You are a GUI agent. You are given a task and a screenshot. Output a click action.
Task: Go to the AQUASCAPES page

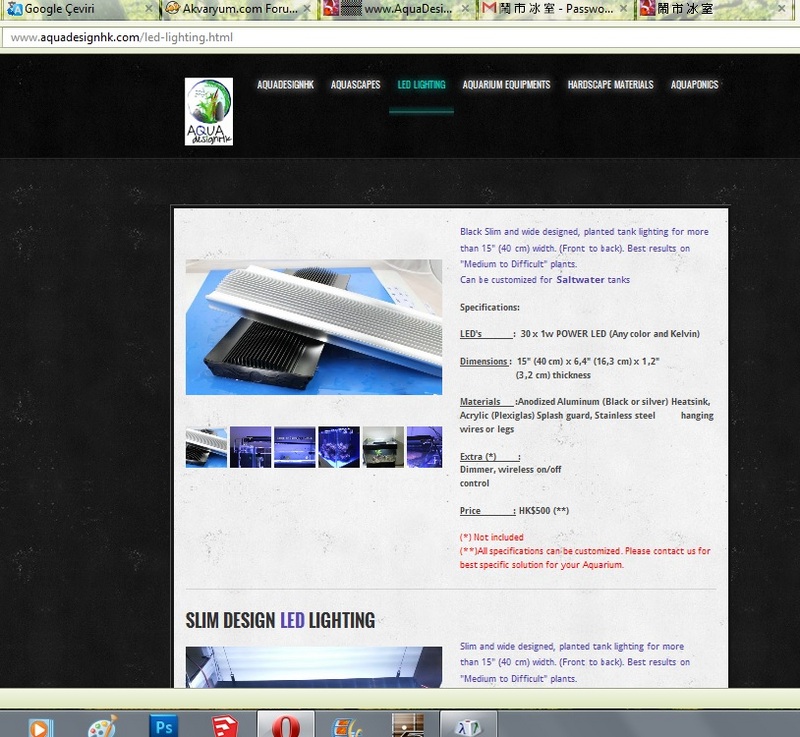356,85
